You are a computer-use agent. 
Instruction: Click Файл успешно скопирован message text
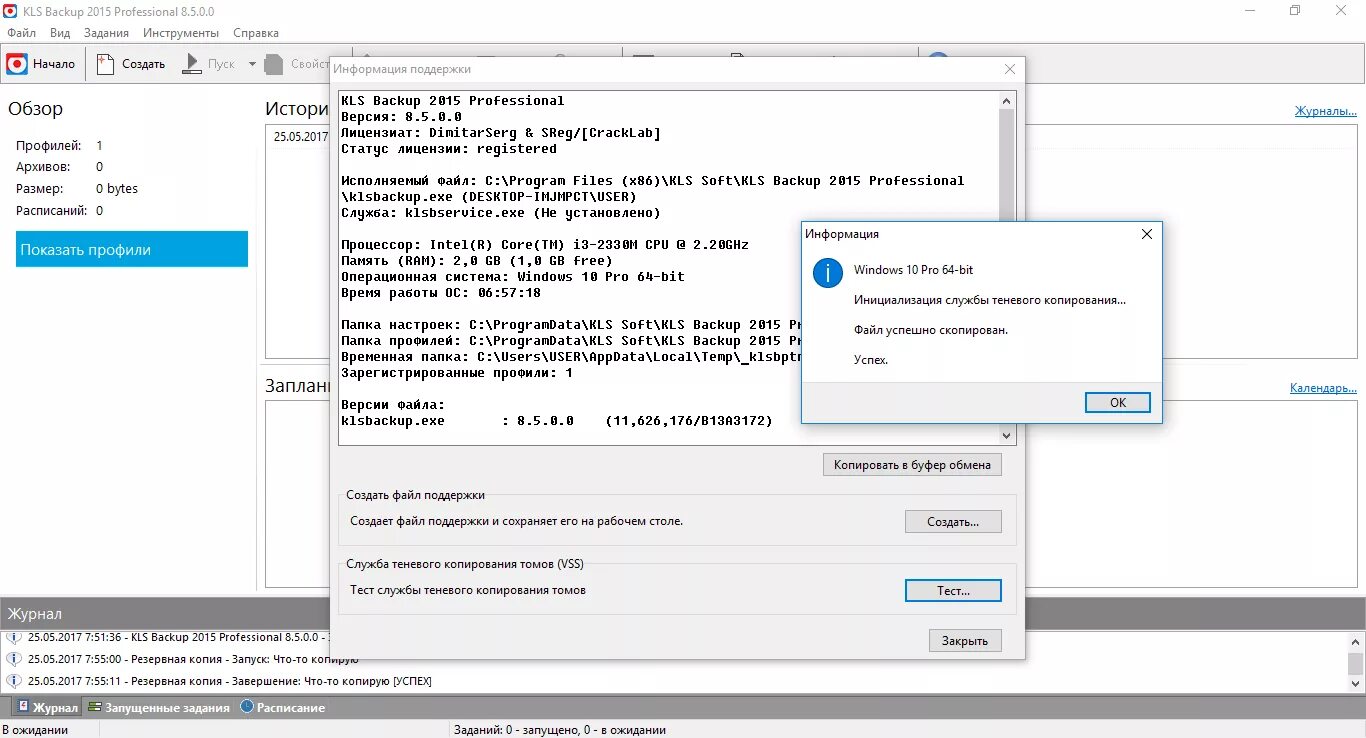(931, 330)
